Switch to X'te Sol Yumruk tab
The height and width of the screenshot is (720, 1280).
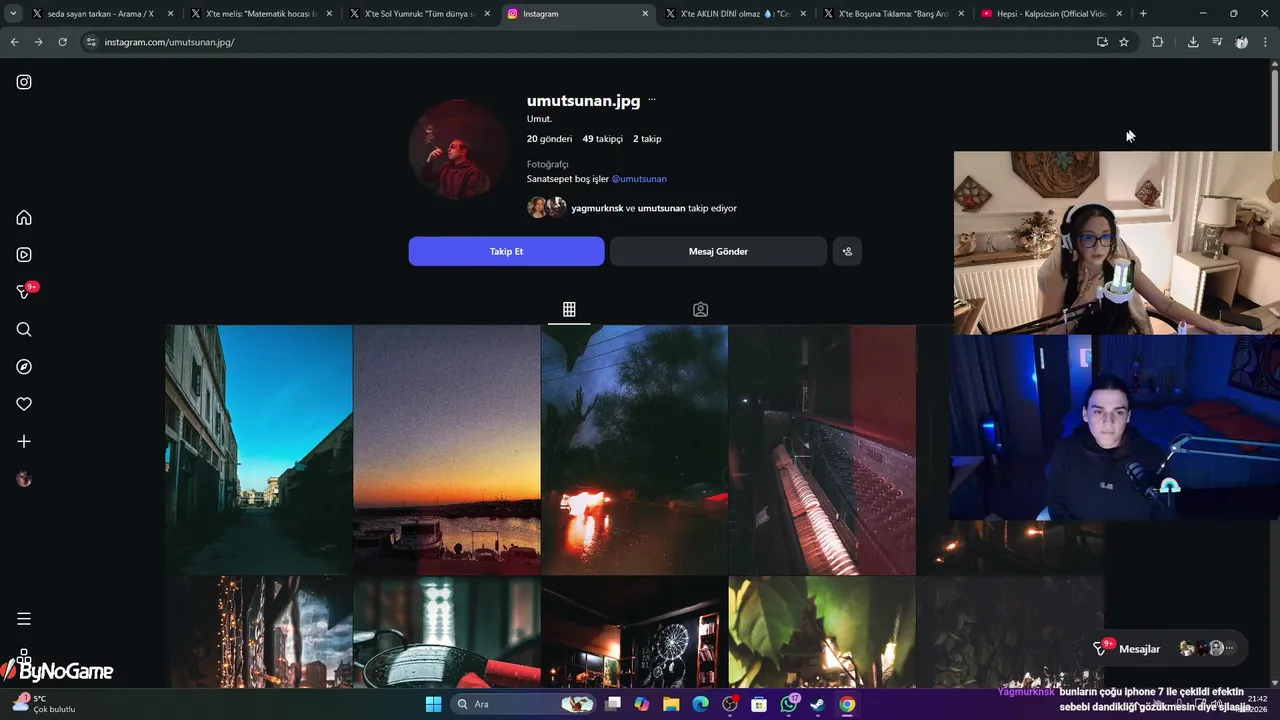tap(420, 14)
